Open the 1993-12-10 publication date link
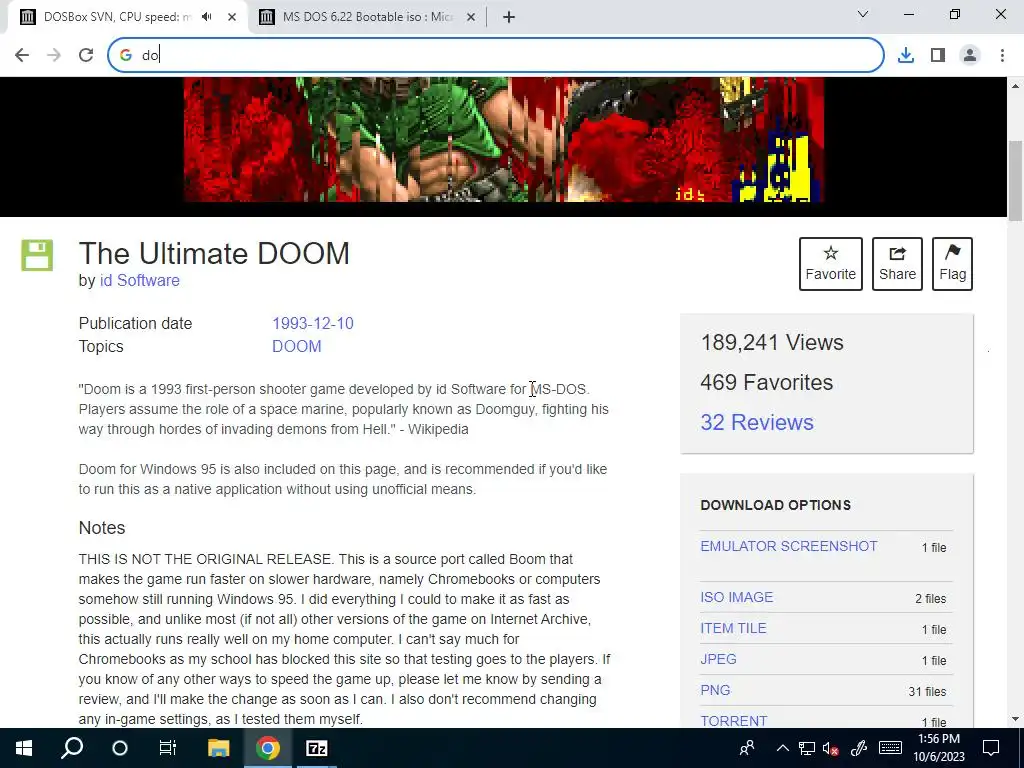The image size is (1024, 768). (x=313, y=323)
